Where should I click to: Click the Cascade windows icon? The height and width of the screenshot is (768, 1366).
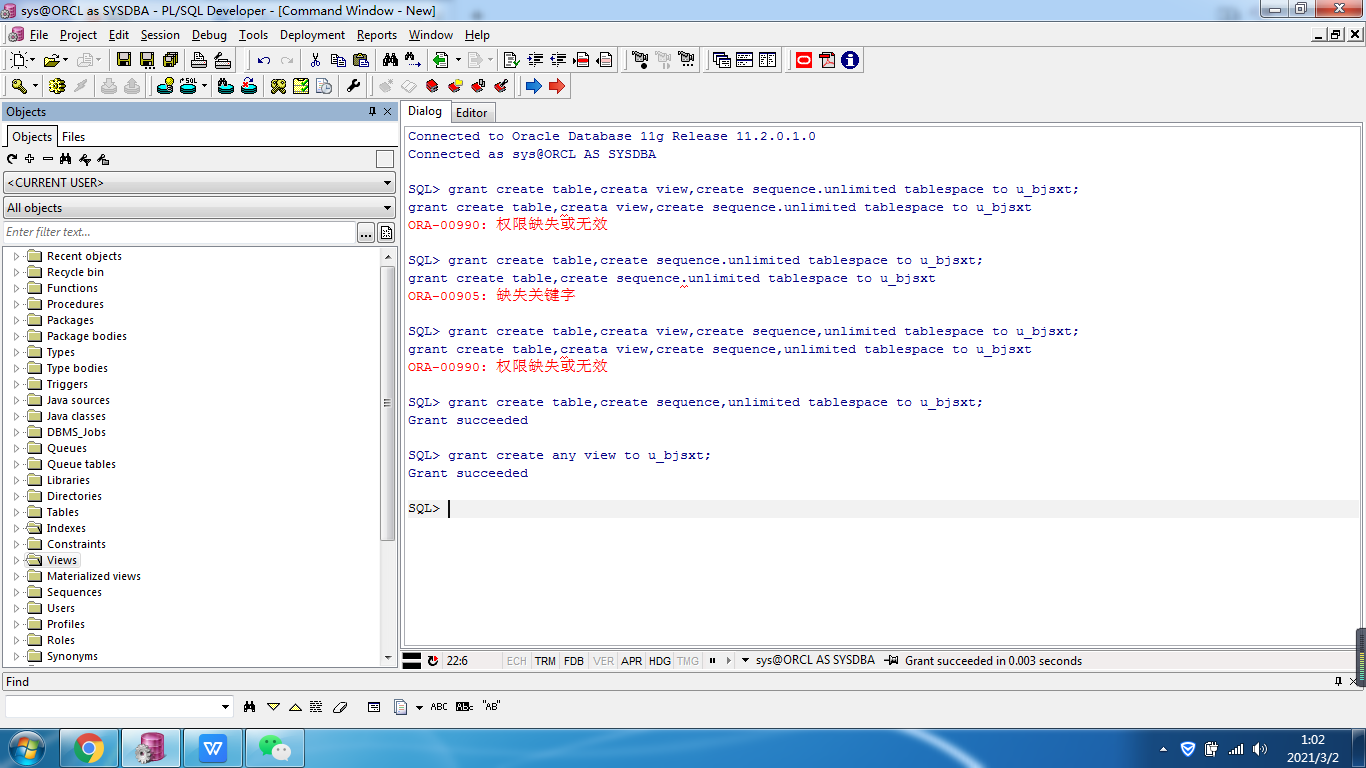tap(721, 60)
